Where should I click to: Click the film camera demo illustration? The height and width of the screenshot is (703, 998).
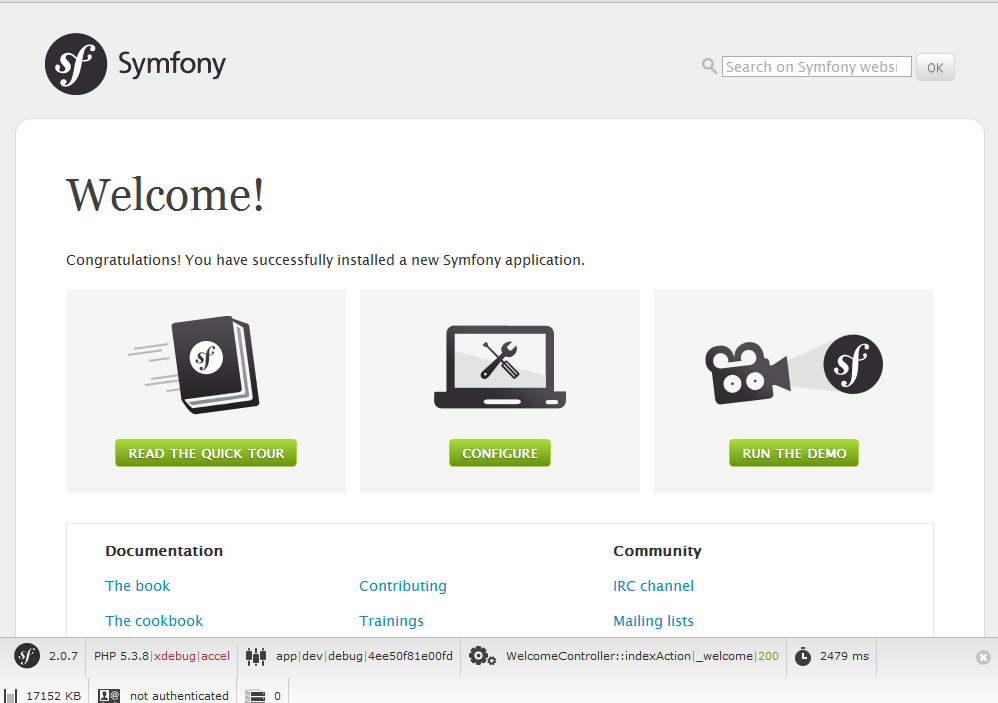coord(794,368)
